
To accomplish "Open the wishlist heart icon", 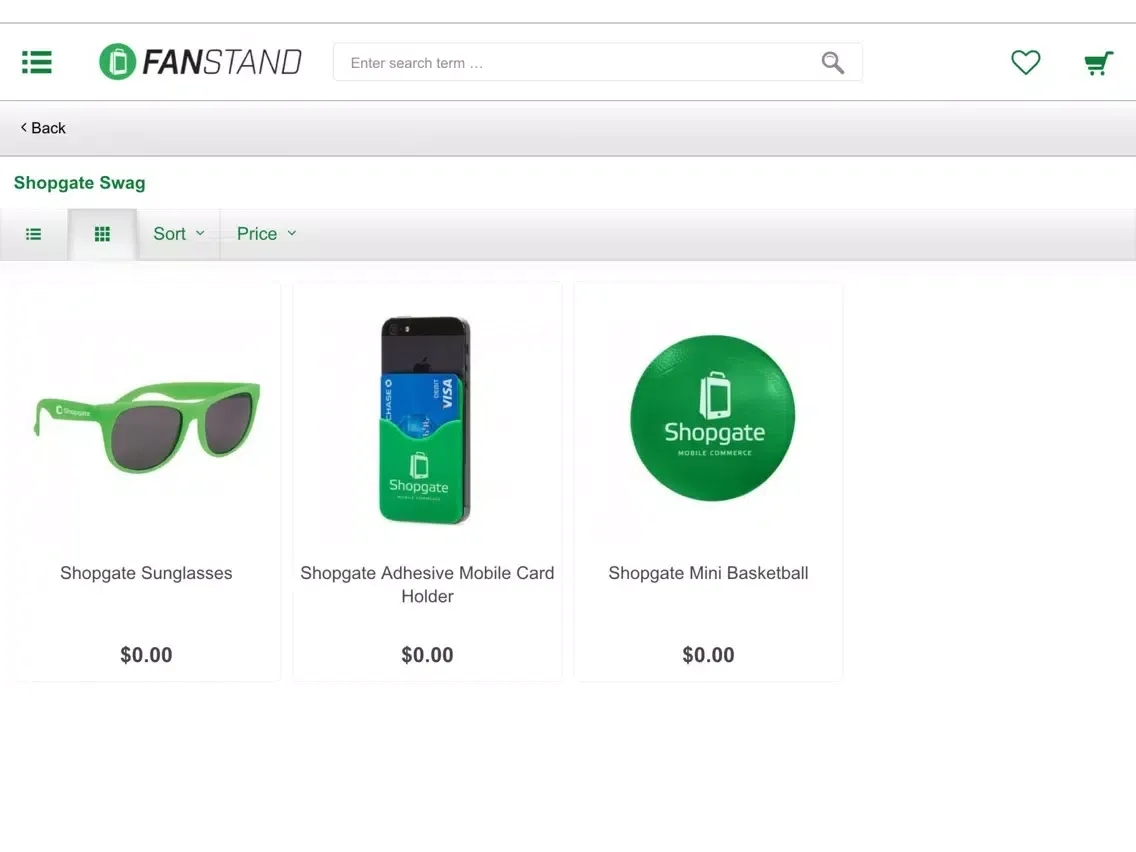I will (1025, 62).
